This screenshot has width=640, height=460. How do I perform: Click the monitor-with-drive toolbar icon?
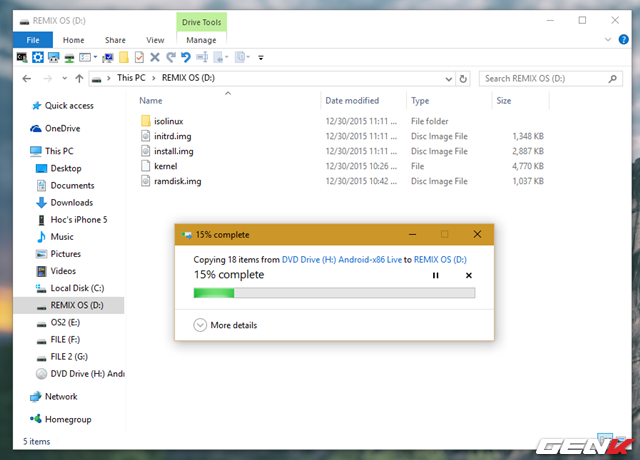click(53, 58)
